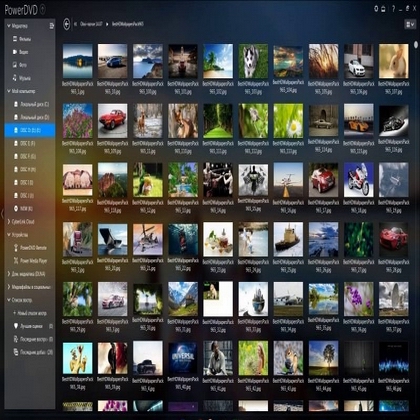Viewport: 420px width, 420px height.
Task: Select the highlighted DISC D (E:) drive
Action: click(x=30, y=130)
